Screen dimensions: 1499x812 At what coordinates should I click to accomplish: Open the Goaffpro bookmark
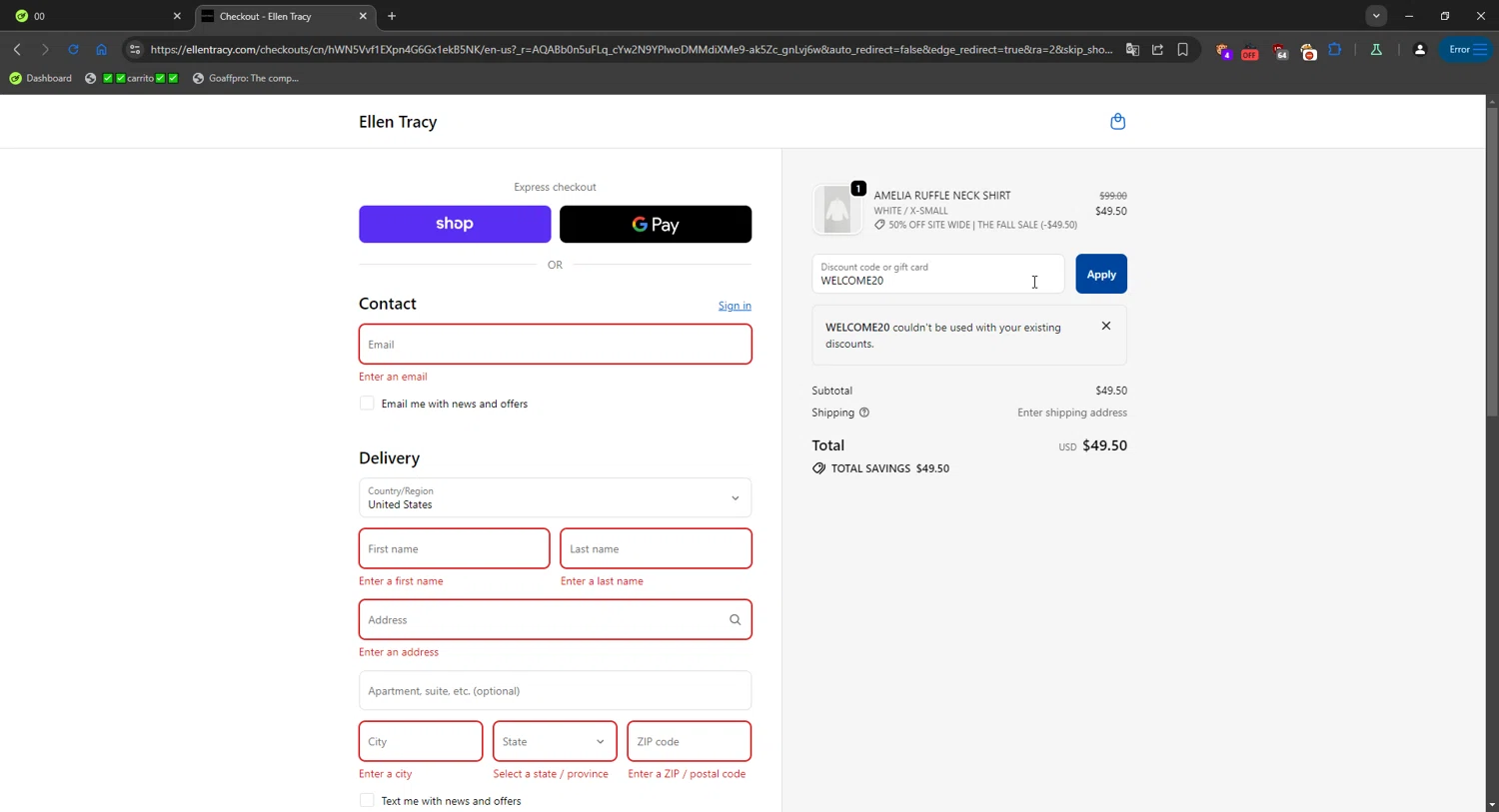(246, 78)
